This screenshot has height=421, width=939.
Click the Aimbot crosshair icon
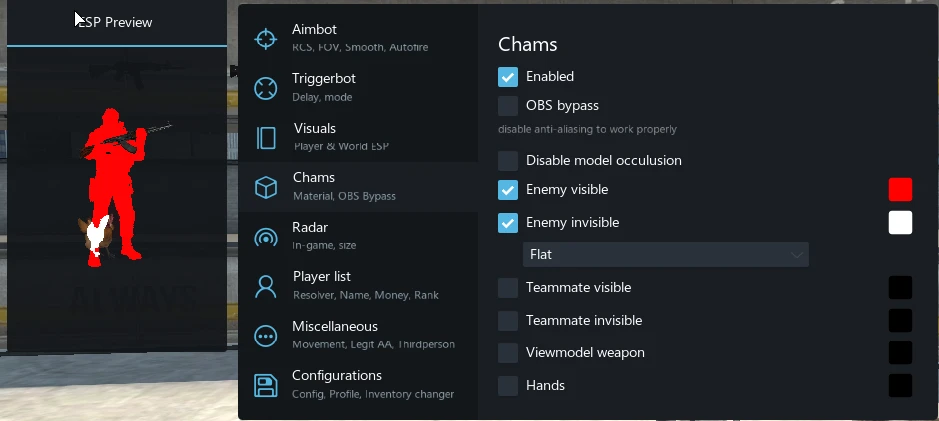(x=265, y=39)
